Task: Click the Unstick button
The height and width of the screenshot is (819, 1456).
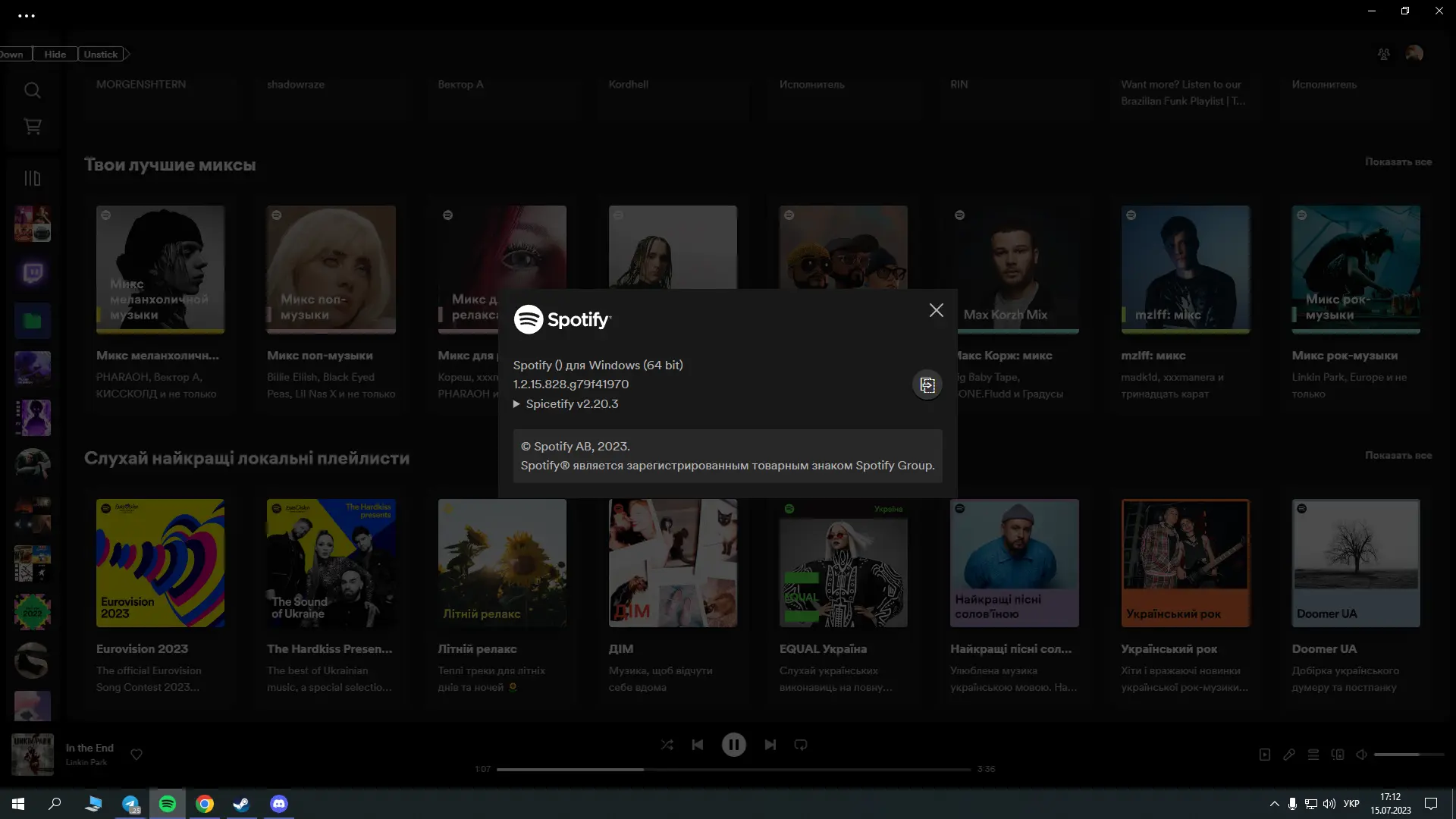Action: (101, 54)
